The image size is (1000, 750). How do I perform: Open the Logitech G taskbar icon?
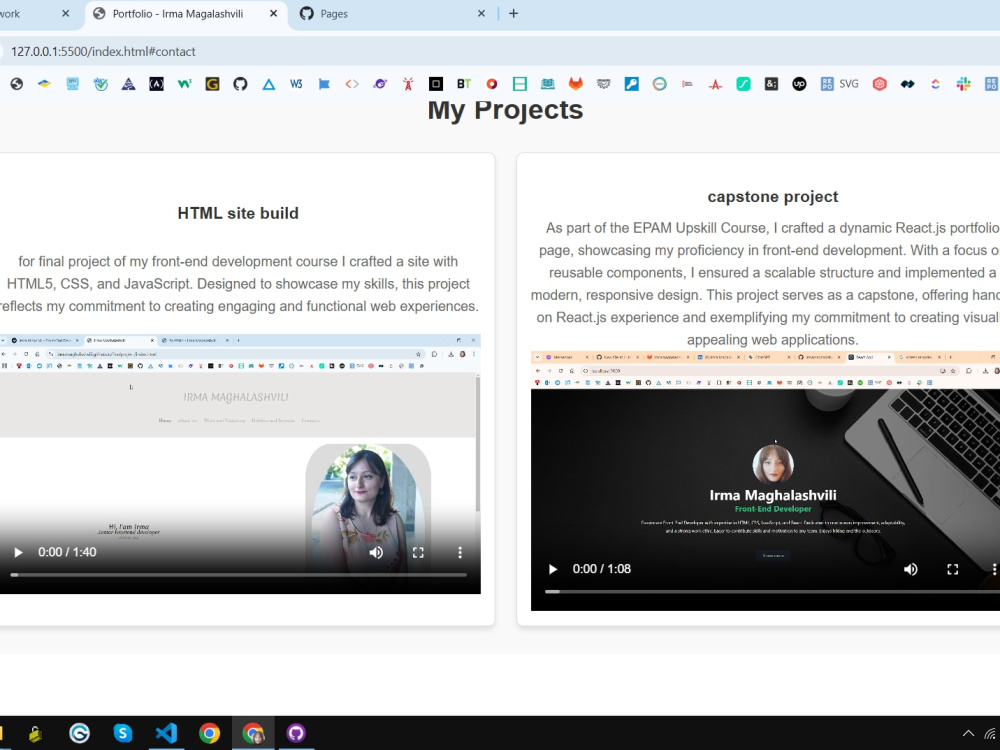(x=79, y=733)
